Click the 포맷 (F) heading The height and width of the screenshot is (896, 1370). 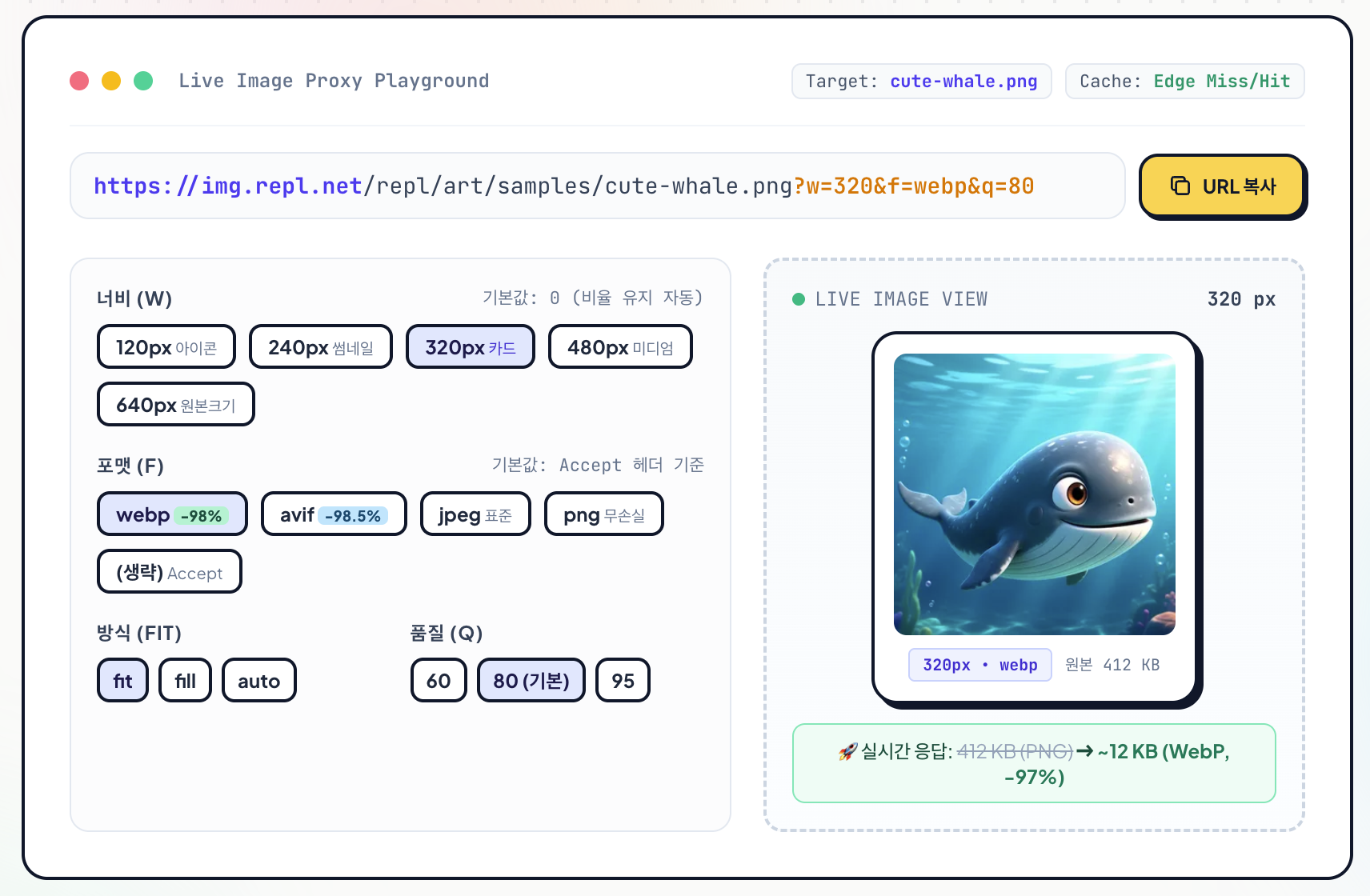tap(130, 466)
